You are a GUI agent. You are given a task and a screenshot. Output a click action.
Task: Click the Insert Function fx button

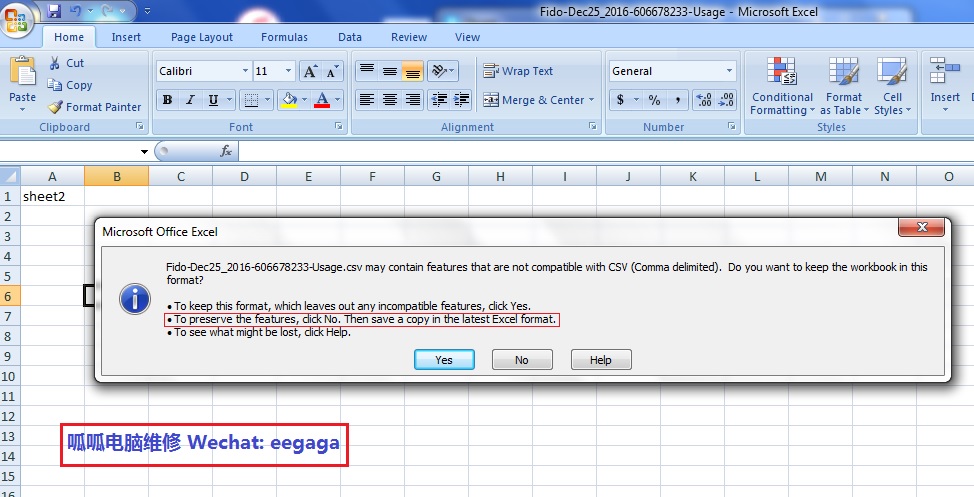point(225,151)
